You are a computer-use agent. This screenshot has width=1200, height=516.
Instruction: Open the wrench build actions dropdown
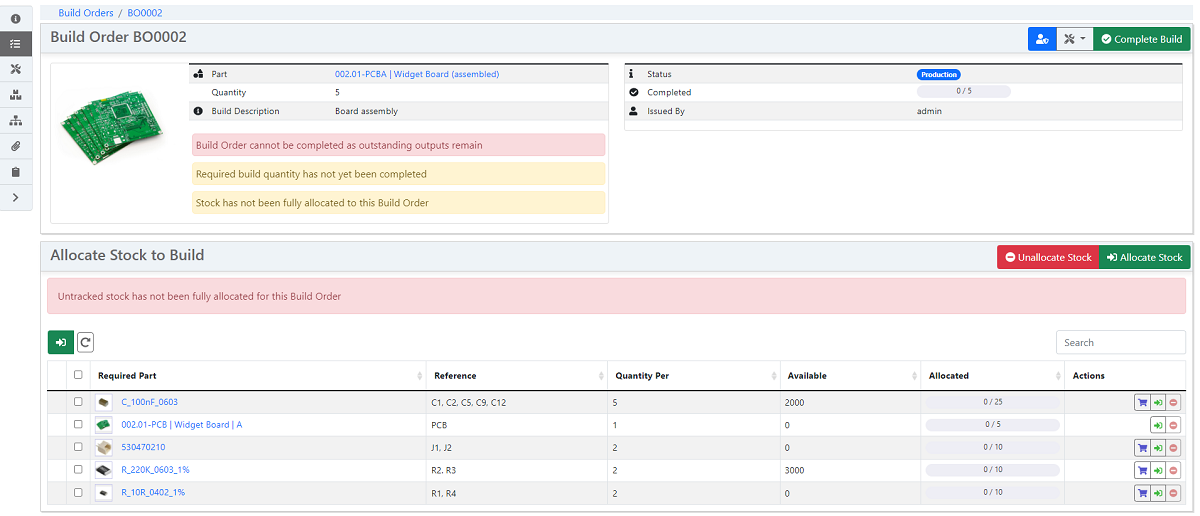[1074, 39]
